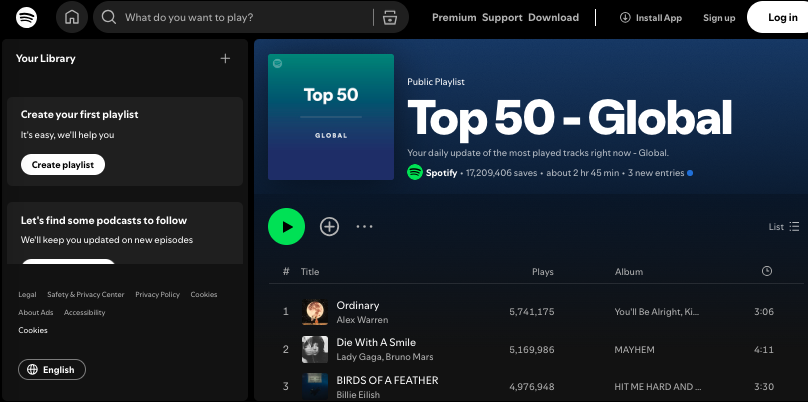Open the Download link
Image resolution: width=808 pixels, height=402 pixels.
553,18
